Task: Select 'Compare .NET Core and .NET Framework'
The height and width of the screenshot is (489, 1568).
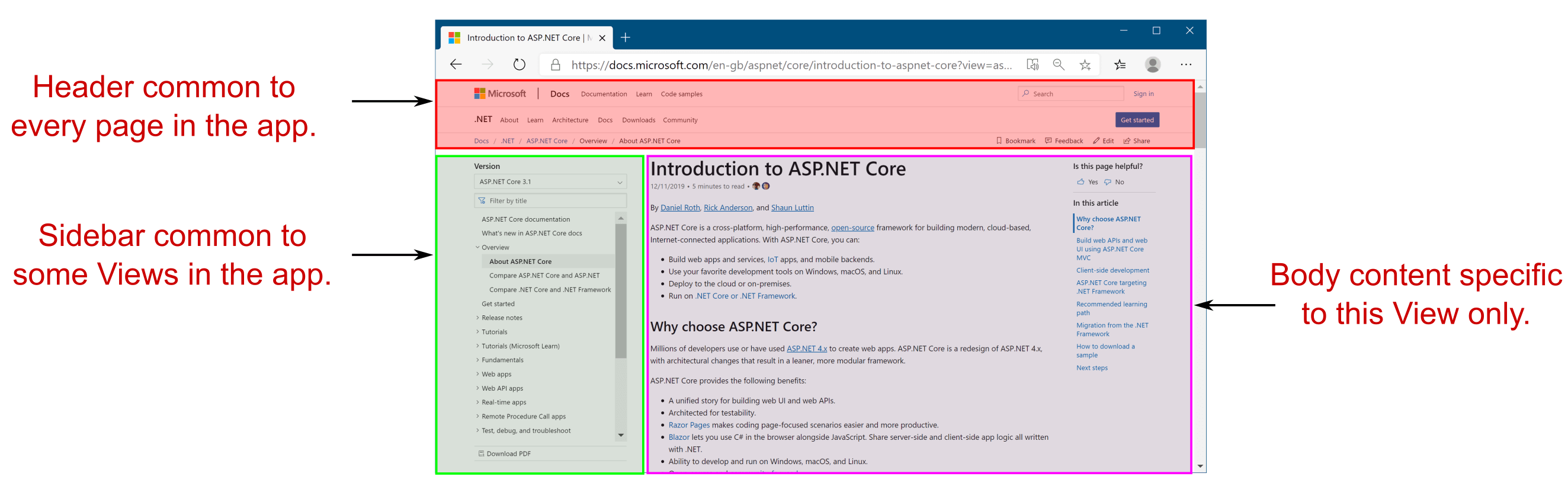Action: coord(550,290)
